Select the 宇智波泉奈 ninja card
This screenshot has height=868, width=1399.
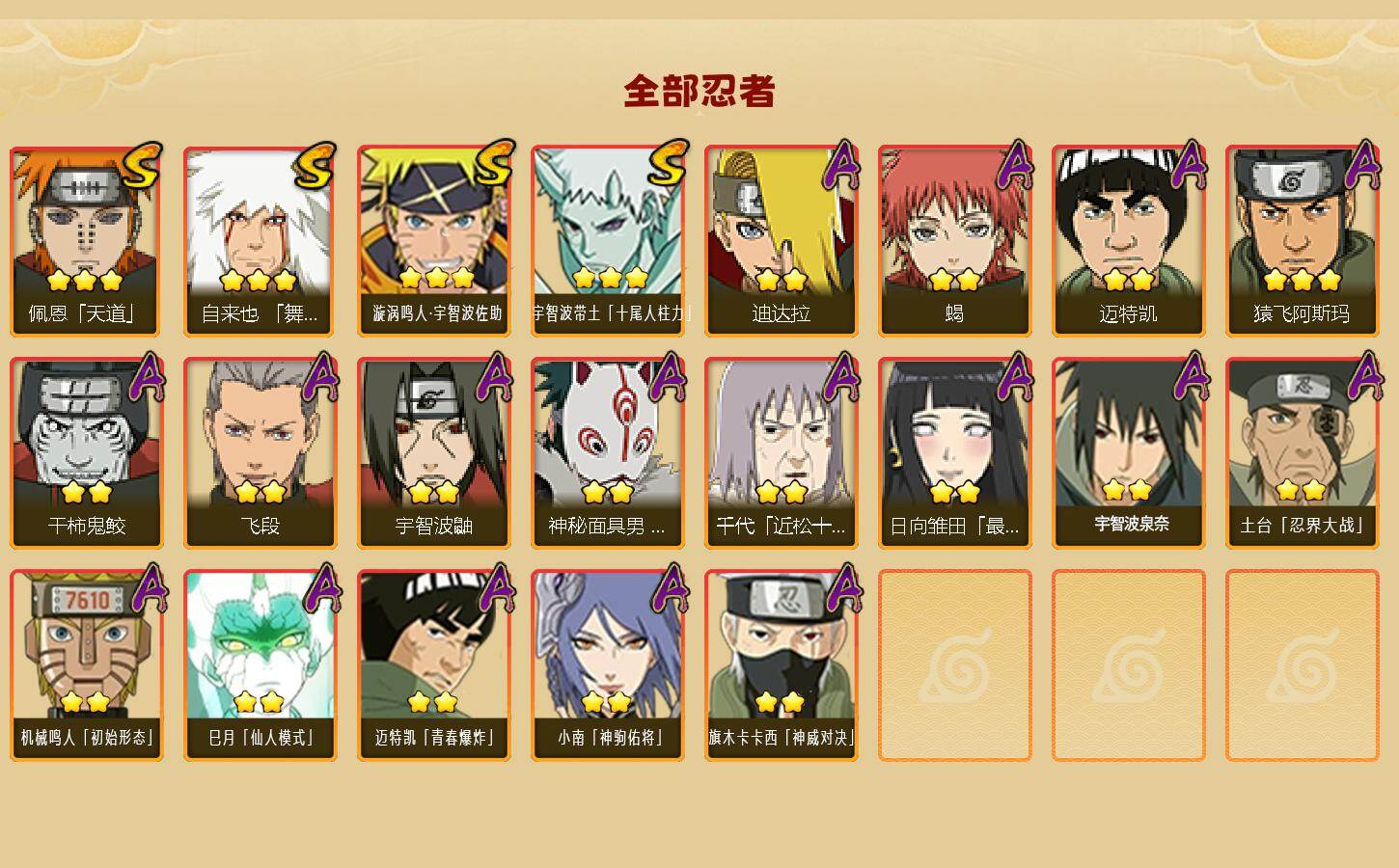[x=1128, y=453]
